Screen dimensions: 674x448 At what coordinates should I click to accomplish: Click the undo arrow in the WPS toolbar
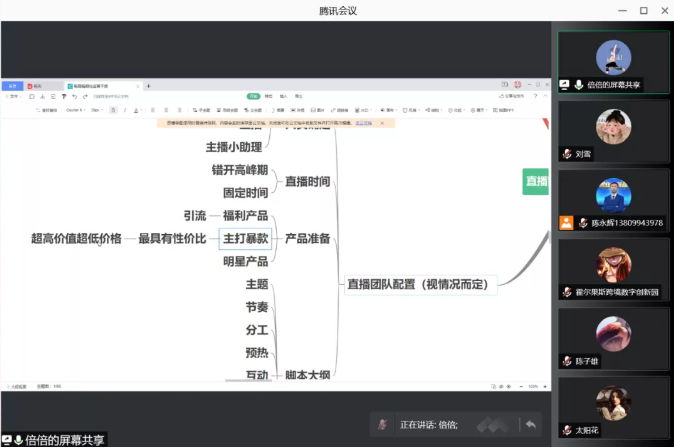tap(74, 96)
